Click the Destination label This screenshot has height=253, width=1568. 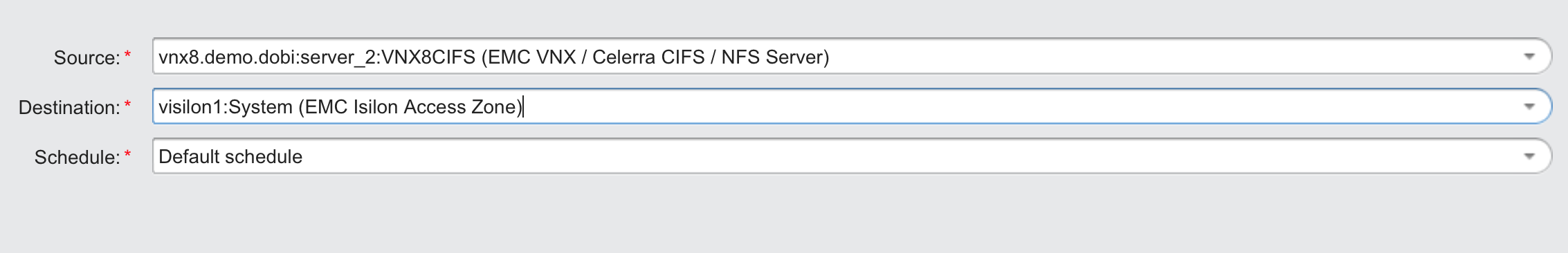point(69,108)
